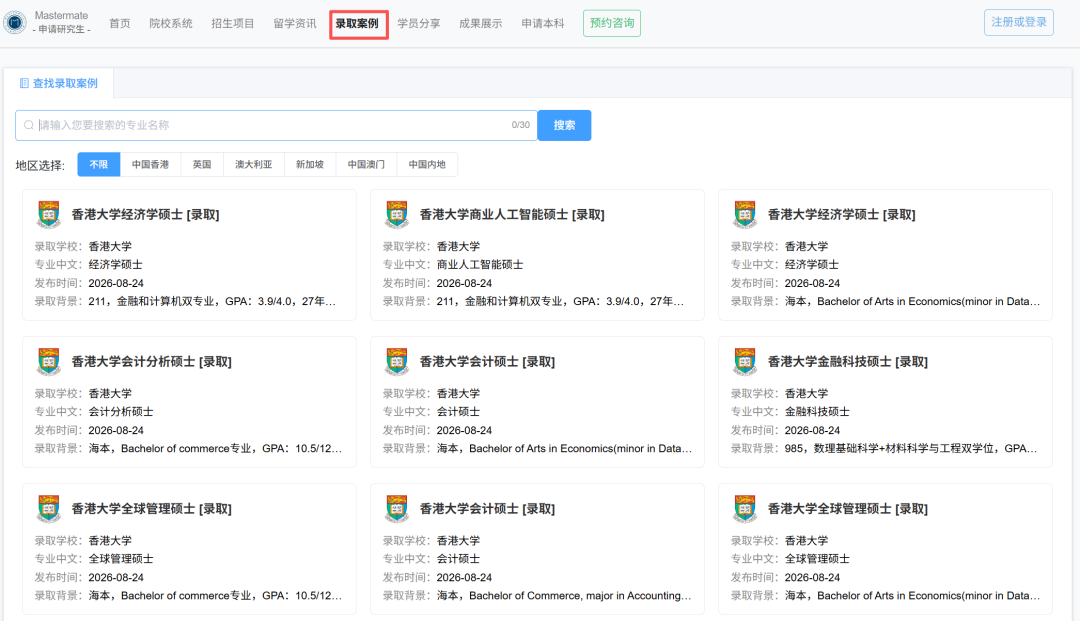The height and width of the screenshot is (621, 1080).
Task: Click 金融科技硕士 专业中文 value
Action: [x=817, y=412]
